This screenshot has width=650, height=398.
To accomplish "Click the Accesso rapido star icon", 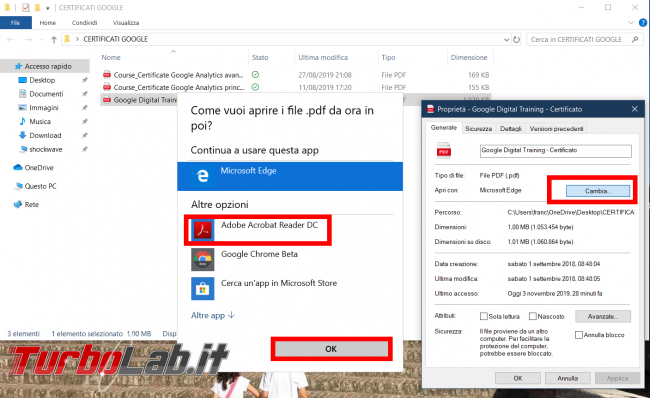I will click(x=18, y=66).
